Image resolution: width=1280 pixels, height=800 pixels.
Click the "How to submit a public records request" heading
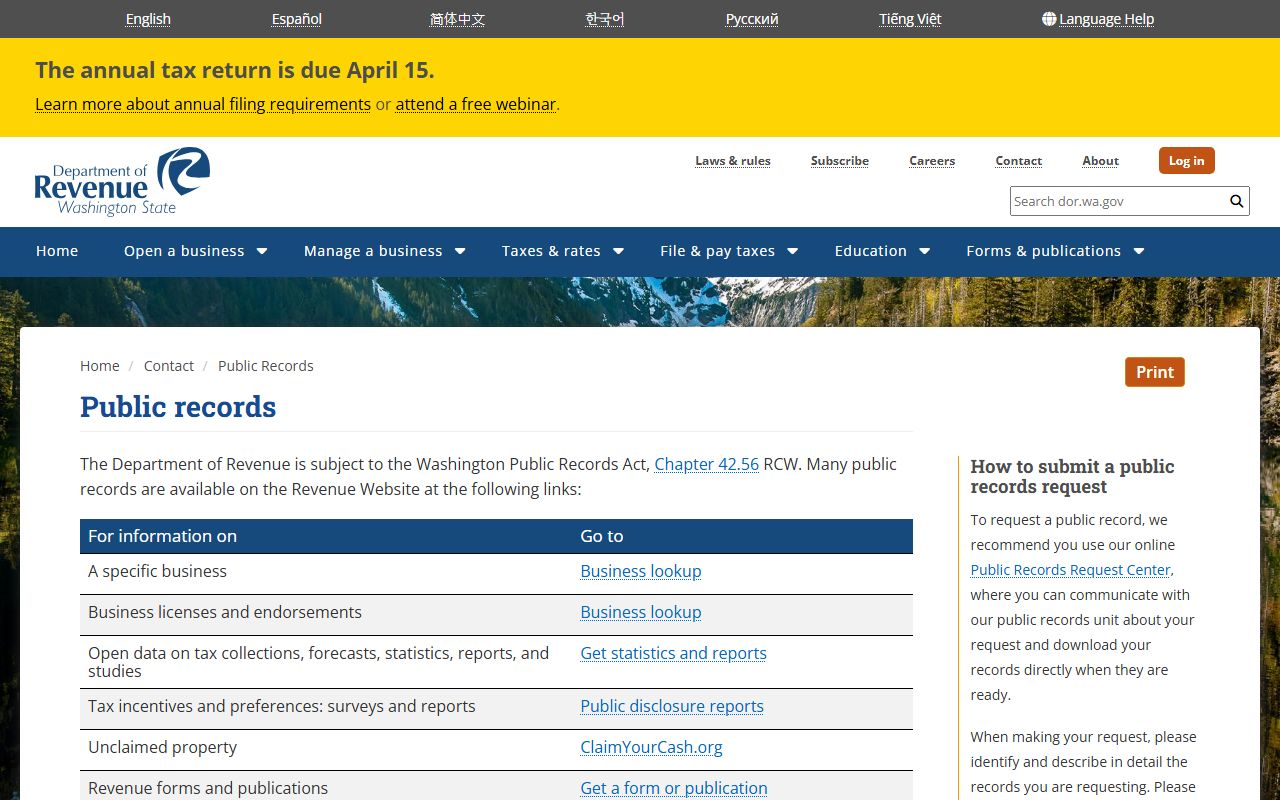tap(1072, 476)
